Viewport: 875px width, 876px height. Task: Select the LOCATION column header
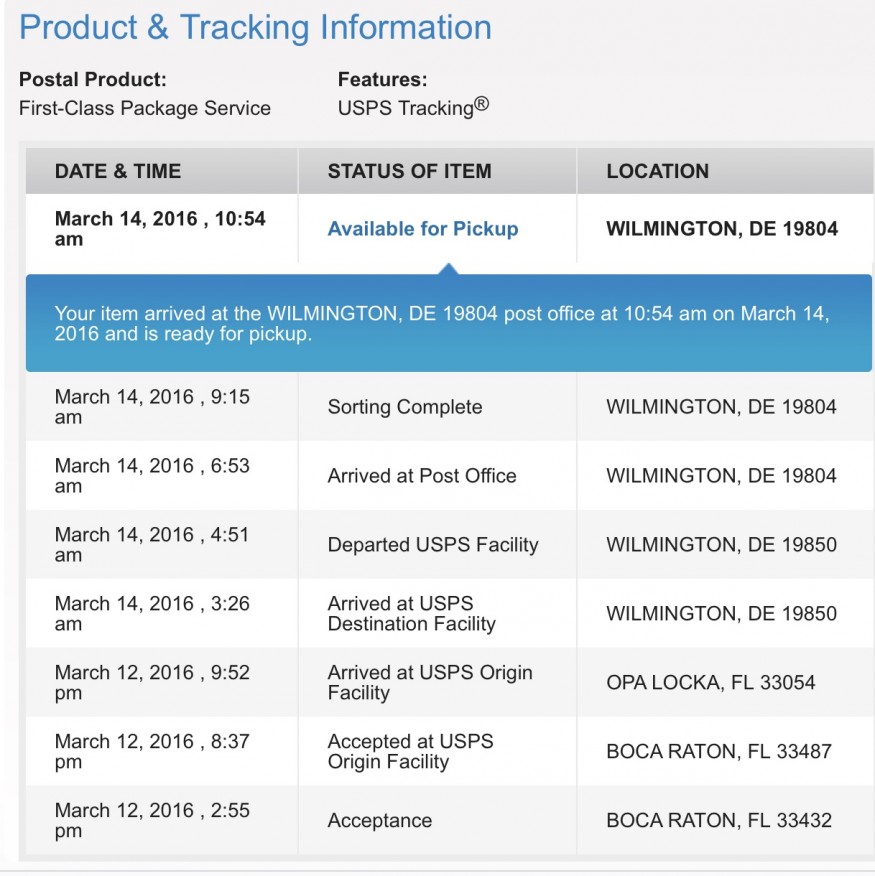coord(658,171)
